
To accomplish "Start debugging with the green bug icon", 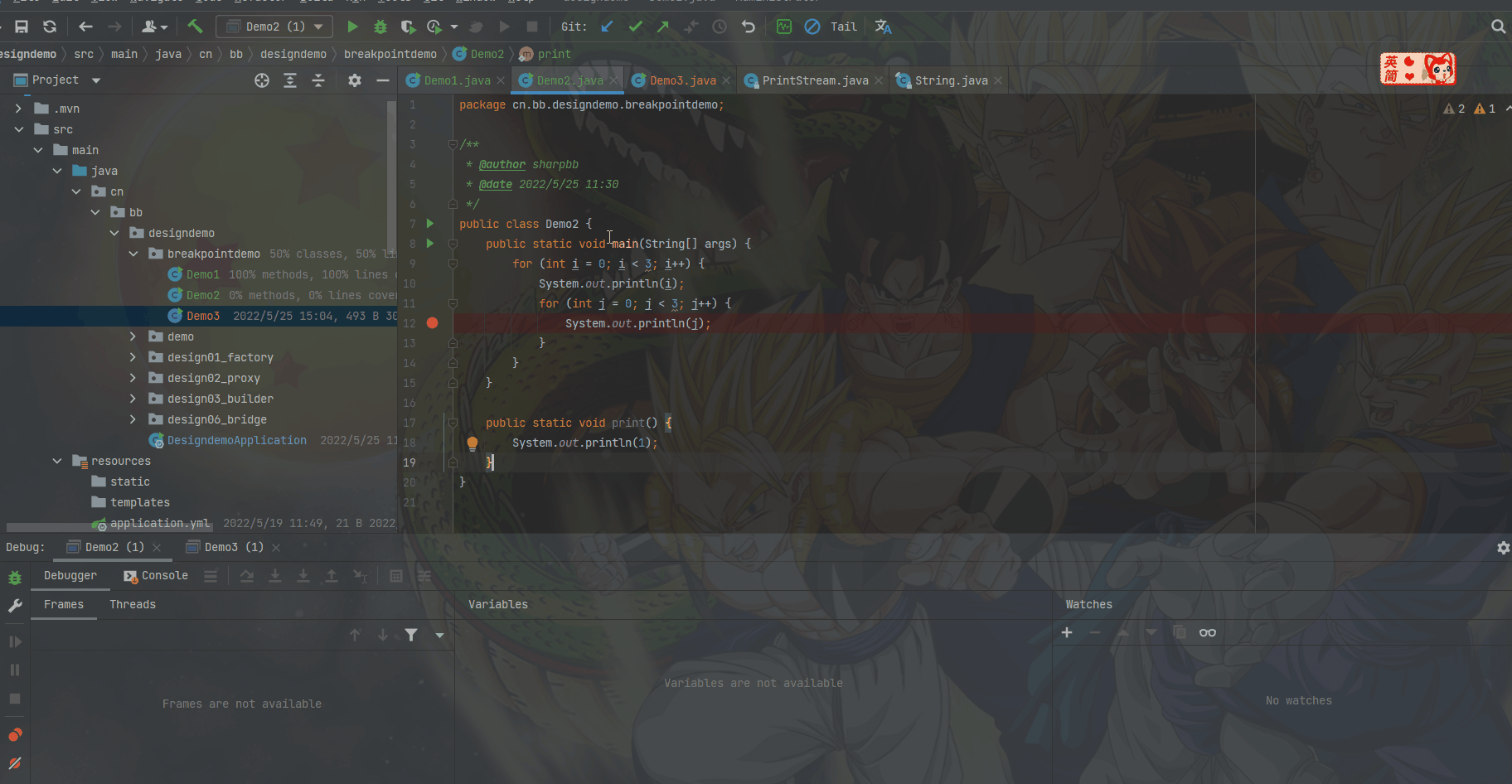I will (x=380, y=27).
